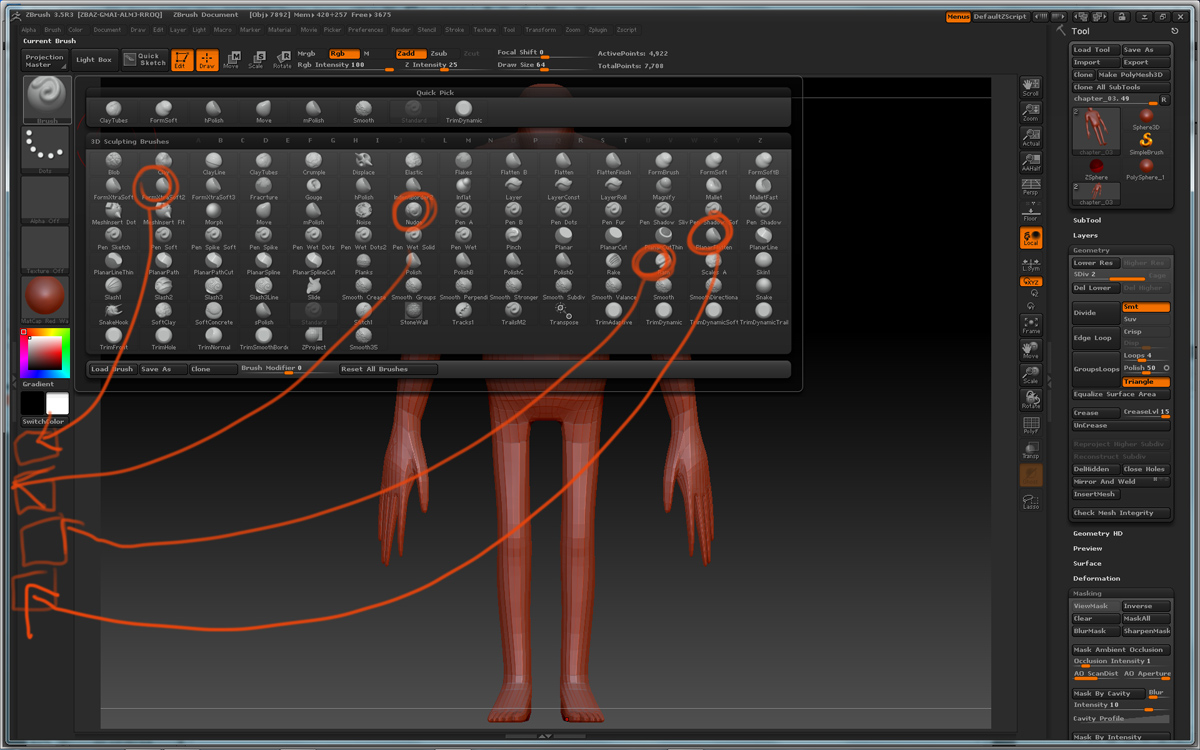Click the Zoom icon on right shelf

tap(1030, 112)
